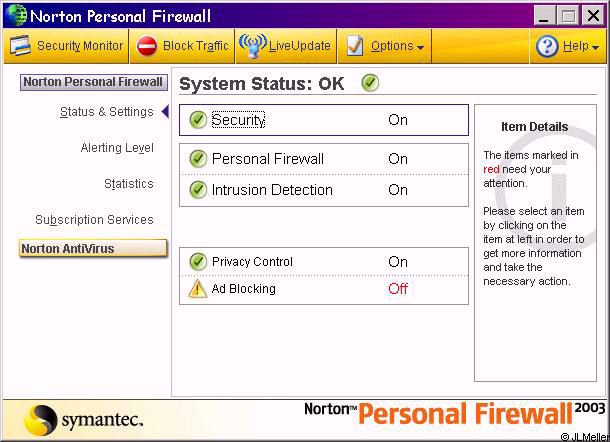Image resolution: width=610 pixels, height=442 pixels.
Task: Click the blue Help question mark icon
Action: click(547, 46)
